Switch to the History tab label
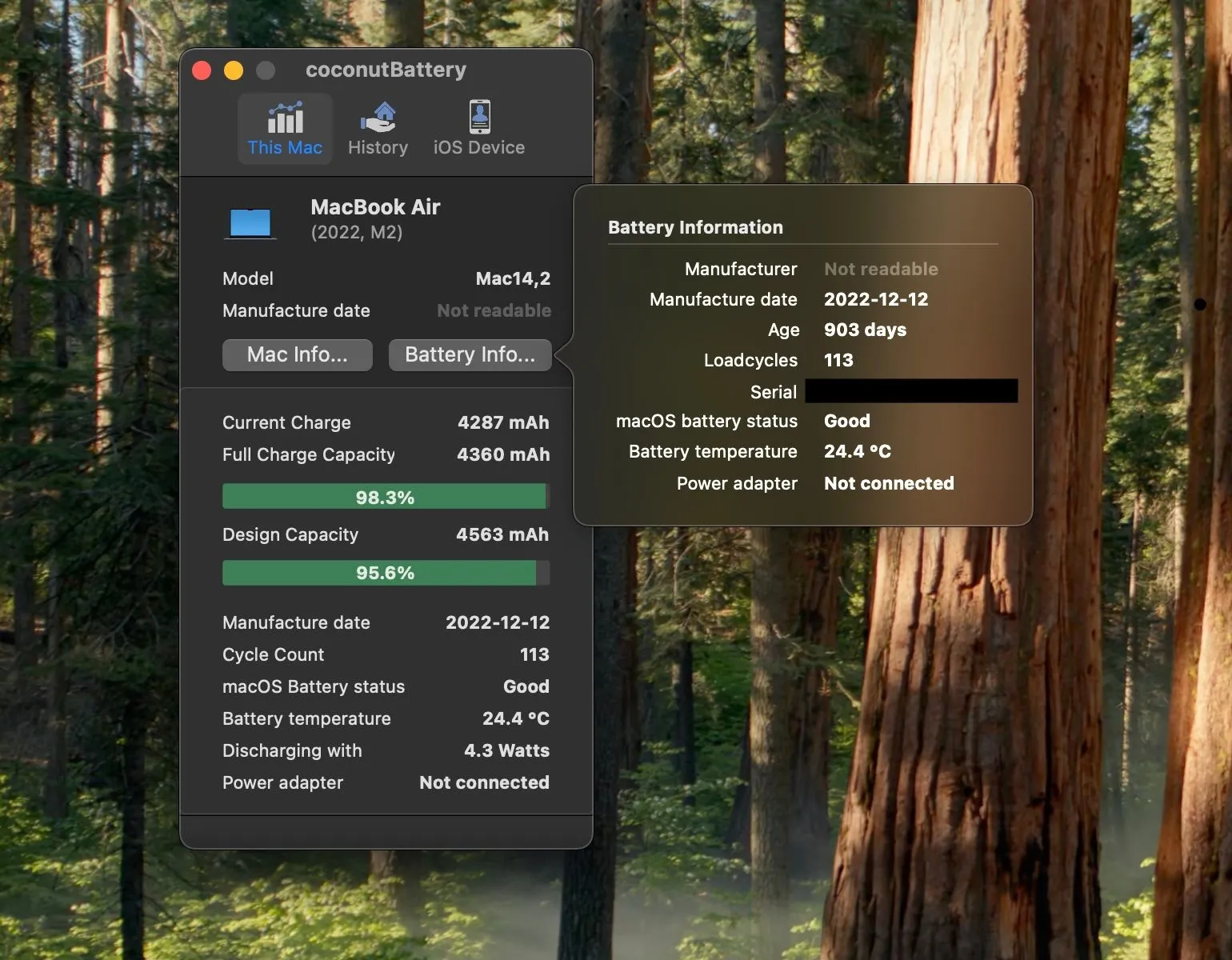 coord(378,148)
